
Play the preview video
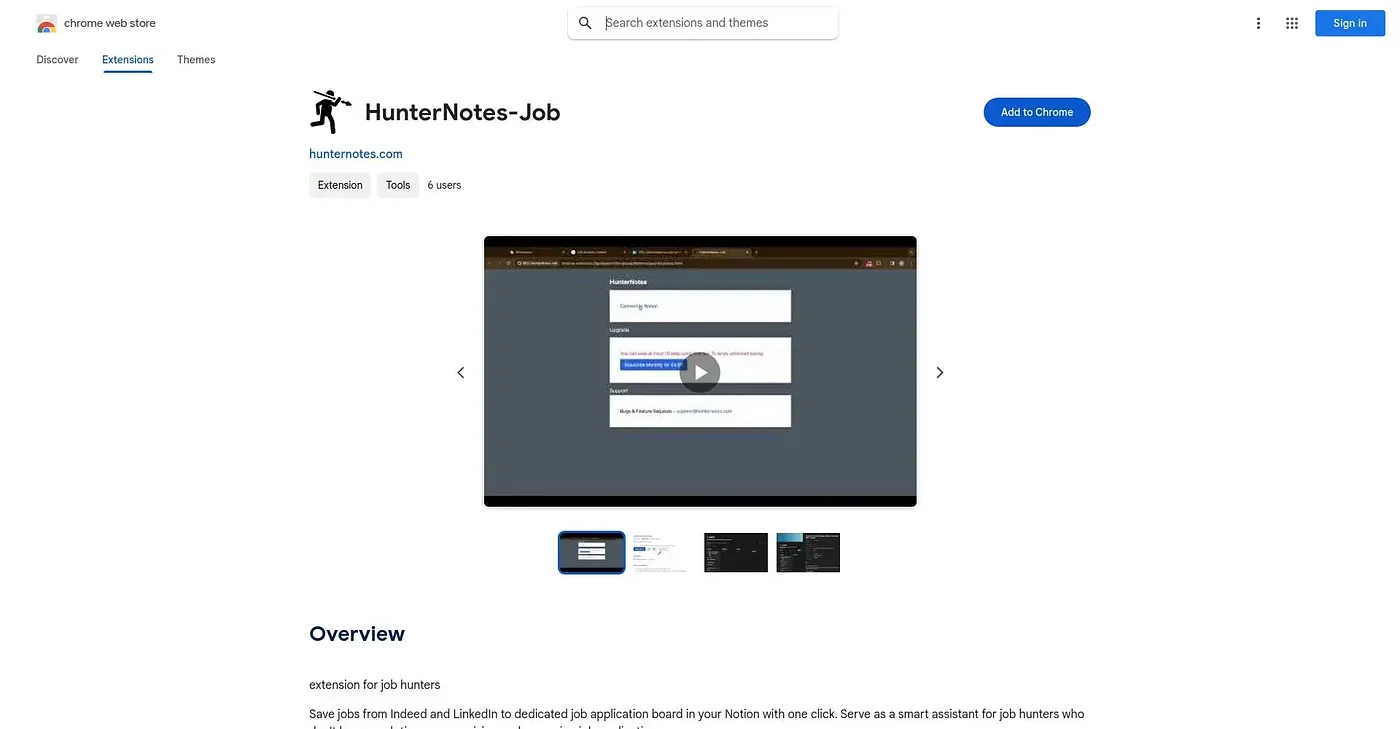coord(700,372)
